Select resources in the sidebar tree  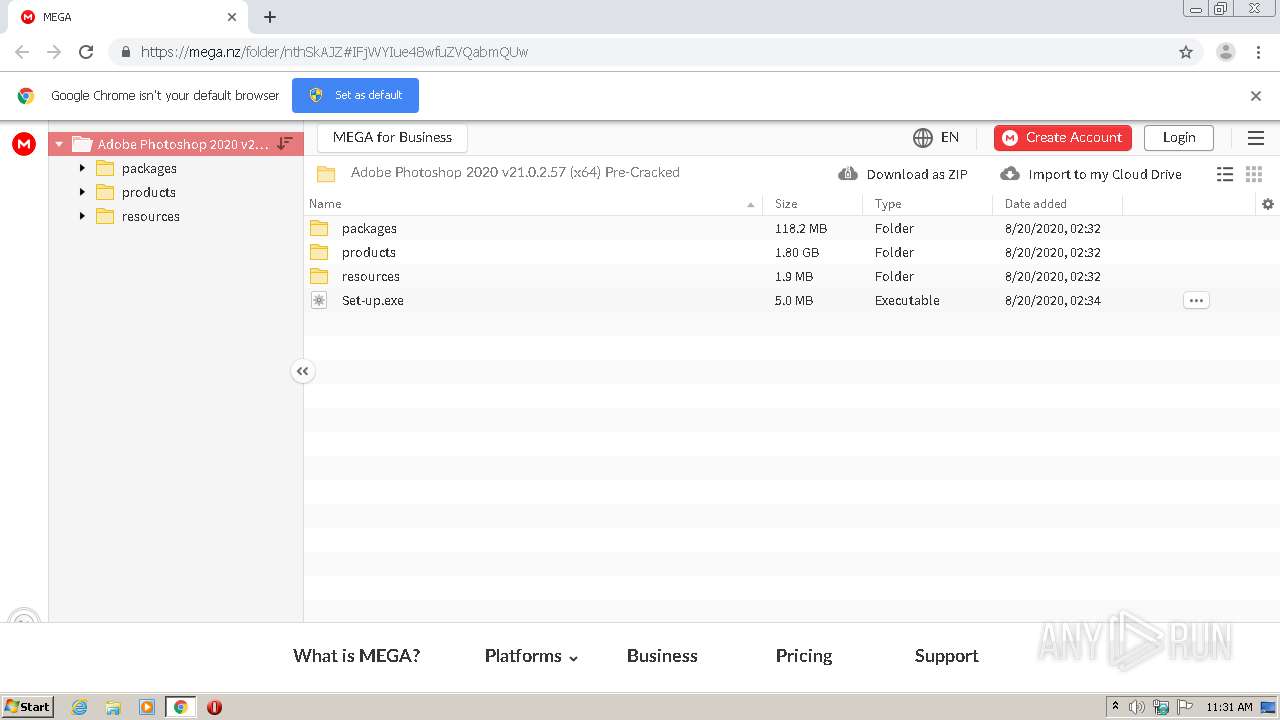click(x=150, y=216)
